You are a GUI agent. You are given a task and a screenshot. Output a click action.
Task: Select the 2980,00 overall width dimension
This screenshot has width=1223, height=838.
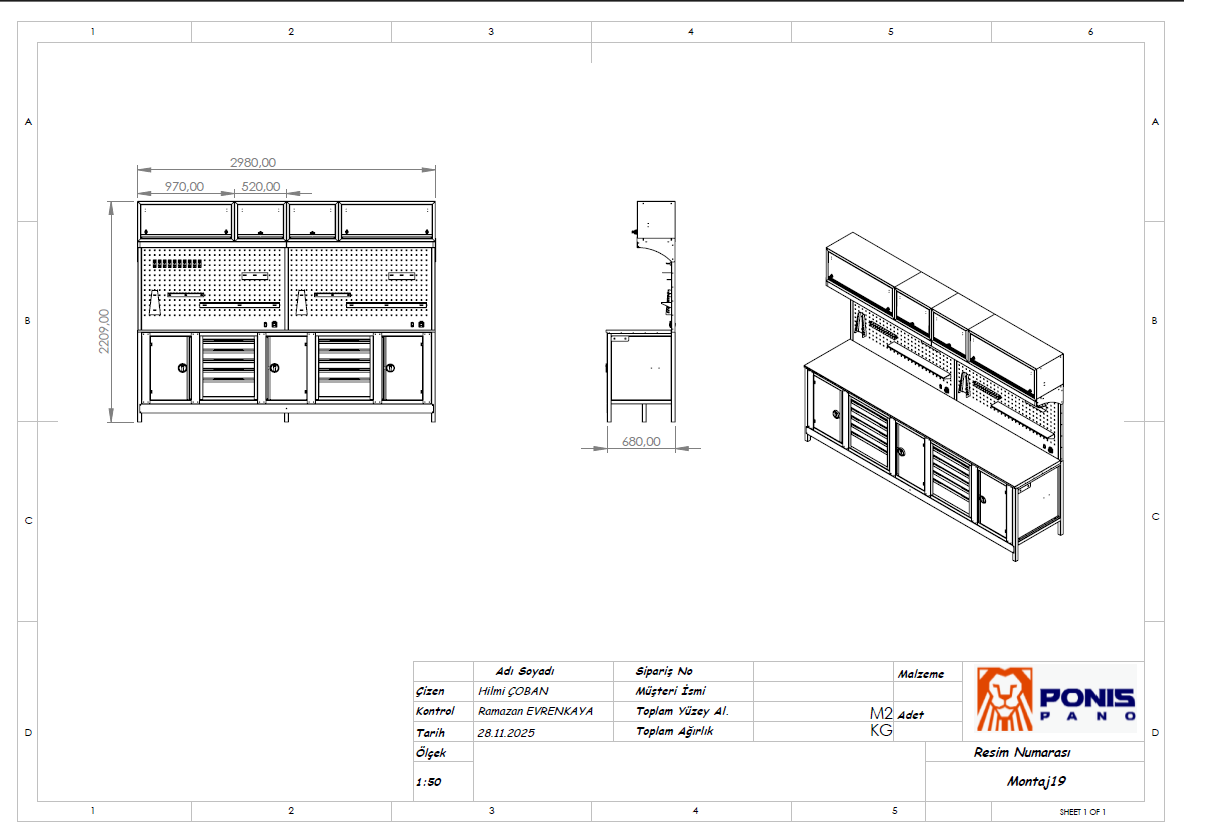pyautogui.click(x=253, y=163)
